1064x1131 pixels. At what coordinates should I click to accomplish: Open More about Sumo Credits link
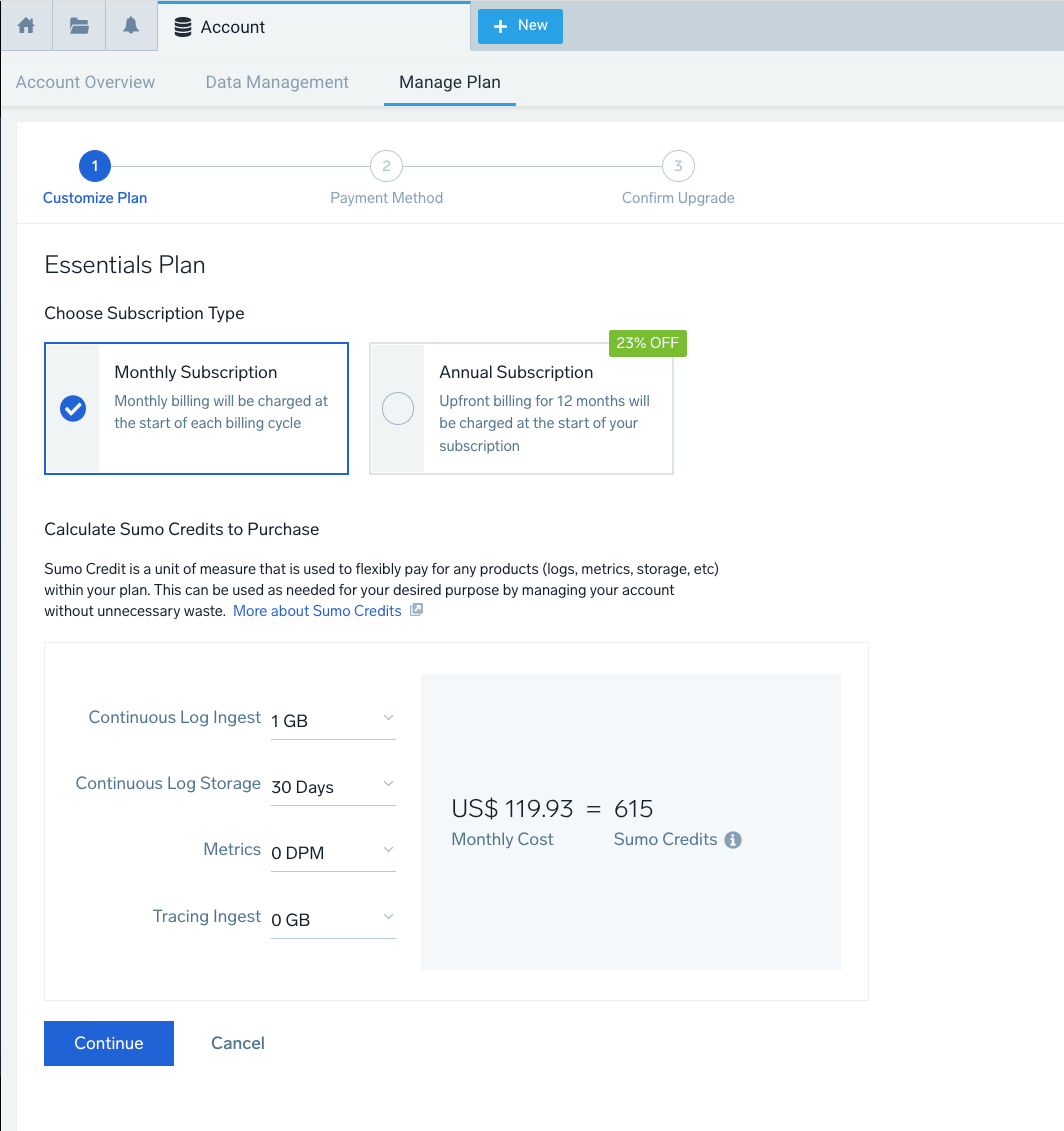(317, 610)
